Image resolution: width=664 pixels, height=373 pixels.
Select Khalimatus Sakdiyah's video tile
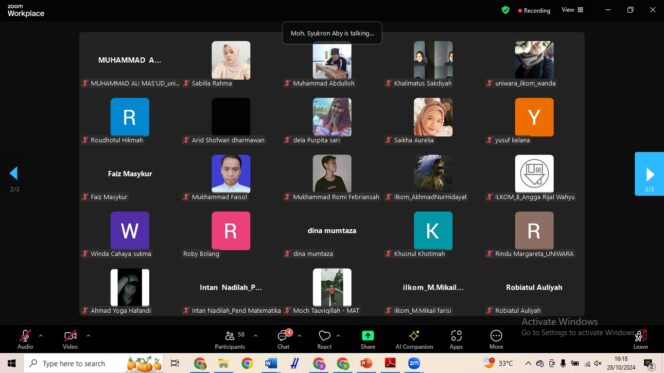[433, 61]
